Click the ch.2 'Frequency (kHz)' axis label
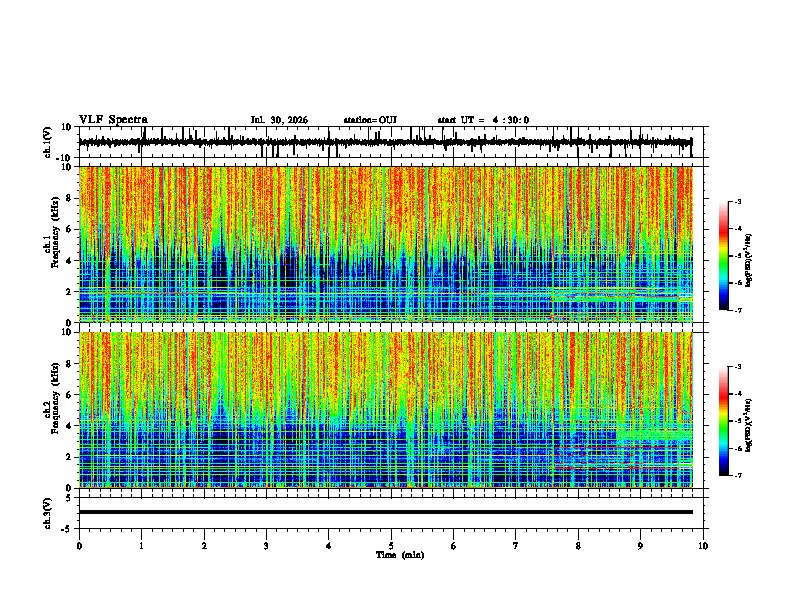This screenshot has width=792, height=612. tap(56, 398)
